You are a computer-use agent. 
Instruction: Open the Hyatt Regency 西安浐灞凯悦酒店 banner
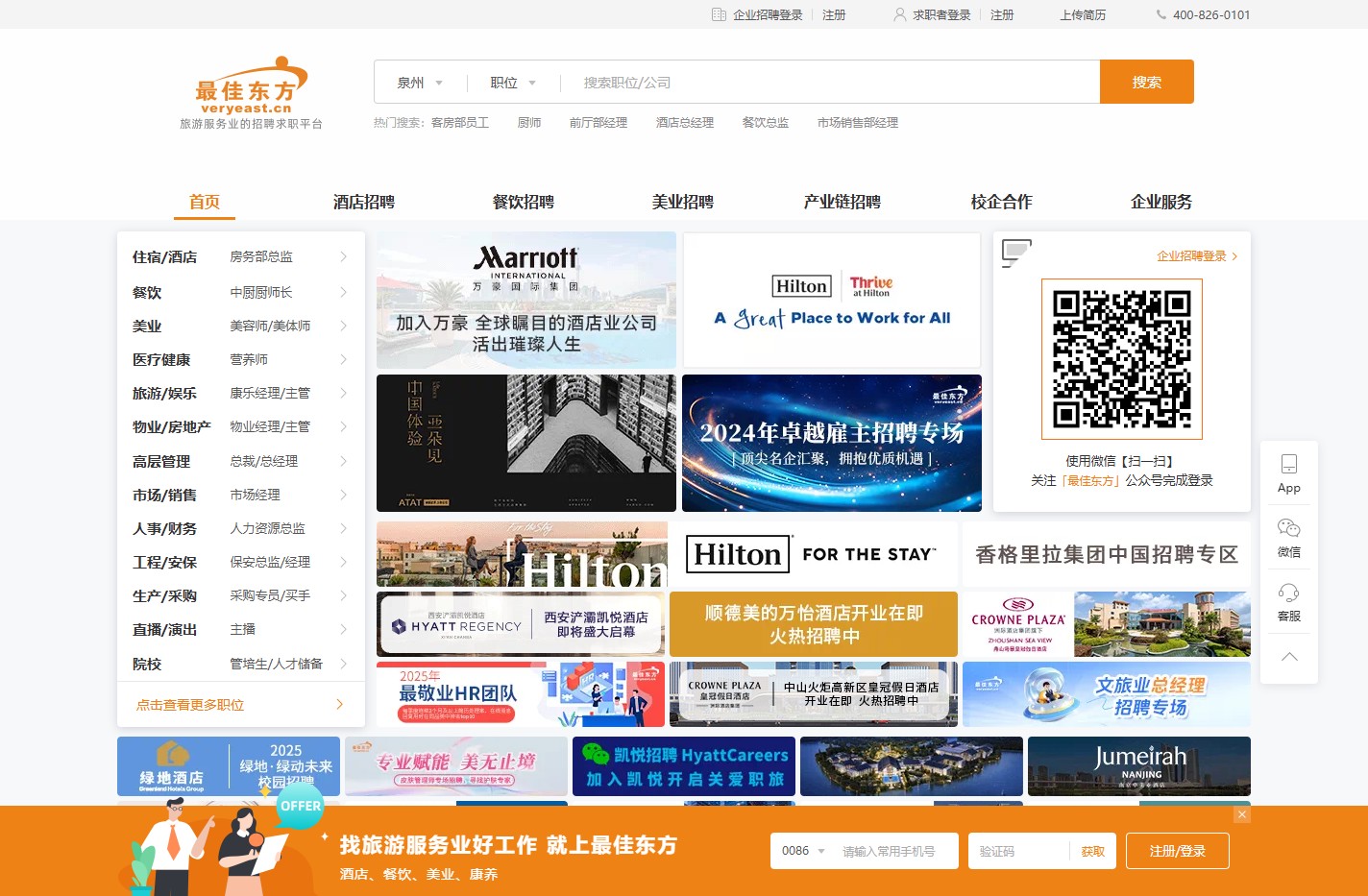tap(521, 624)
